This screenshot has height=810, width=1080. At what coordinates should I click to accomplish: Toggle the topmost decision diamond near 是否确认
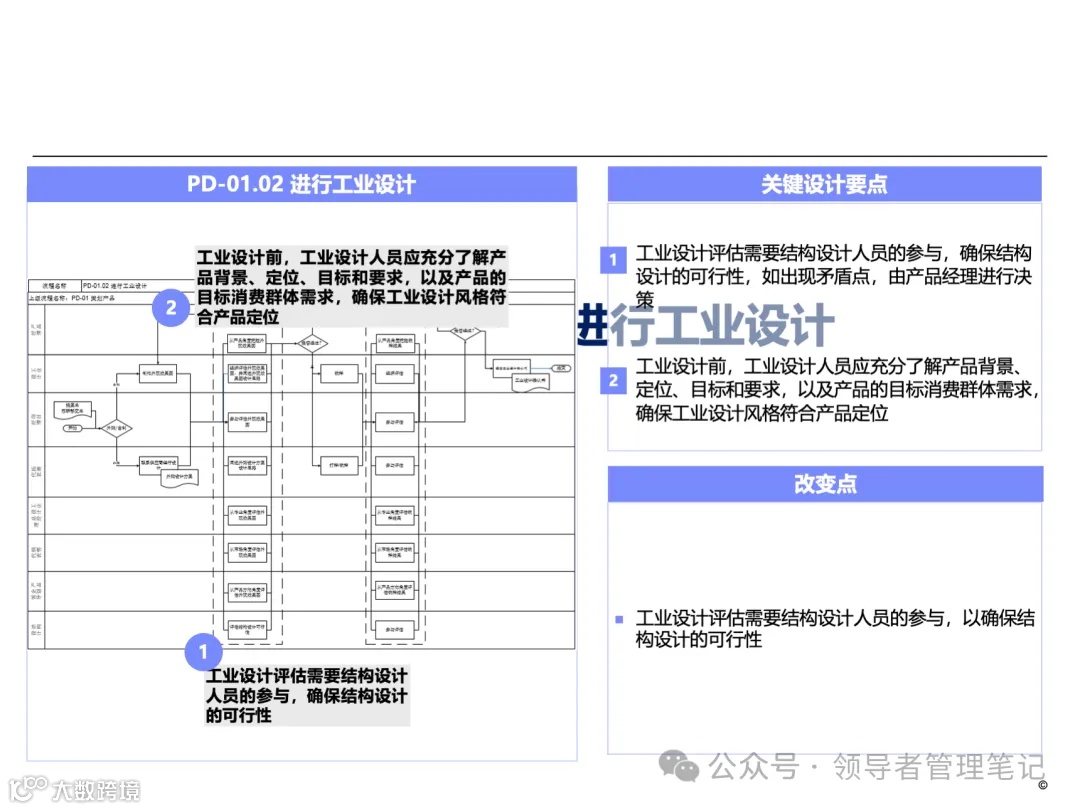(x=465, y=331)
